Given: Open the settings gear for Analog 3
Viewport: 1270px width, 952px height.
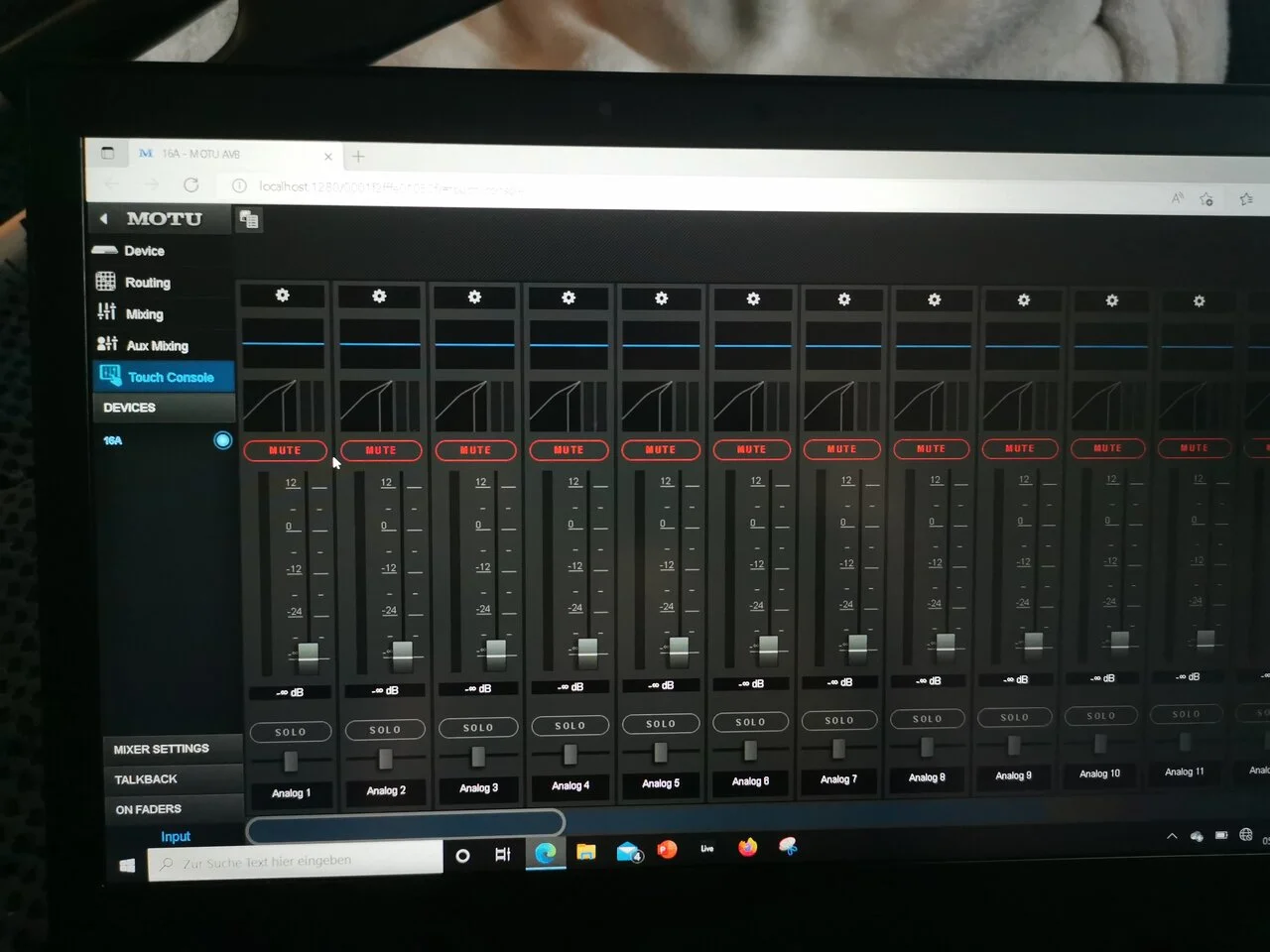Looking at the screenshot, I should (474, 297).
